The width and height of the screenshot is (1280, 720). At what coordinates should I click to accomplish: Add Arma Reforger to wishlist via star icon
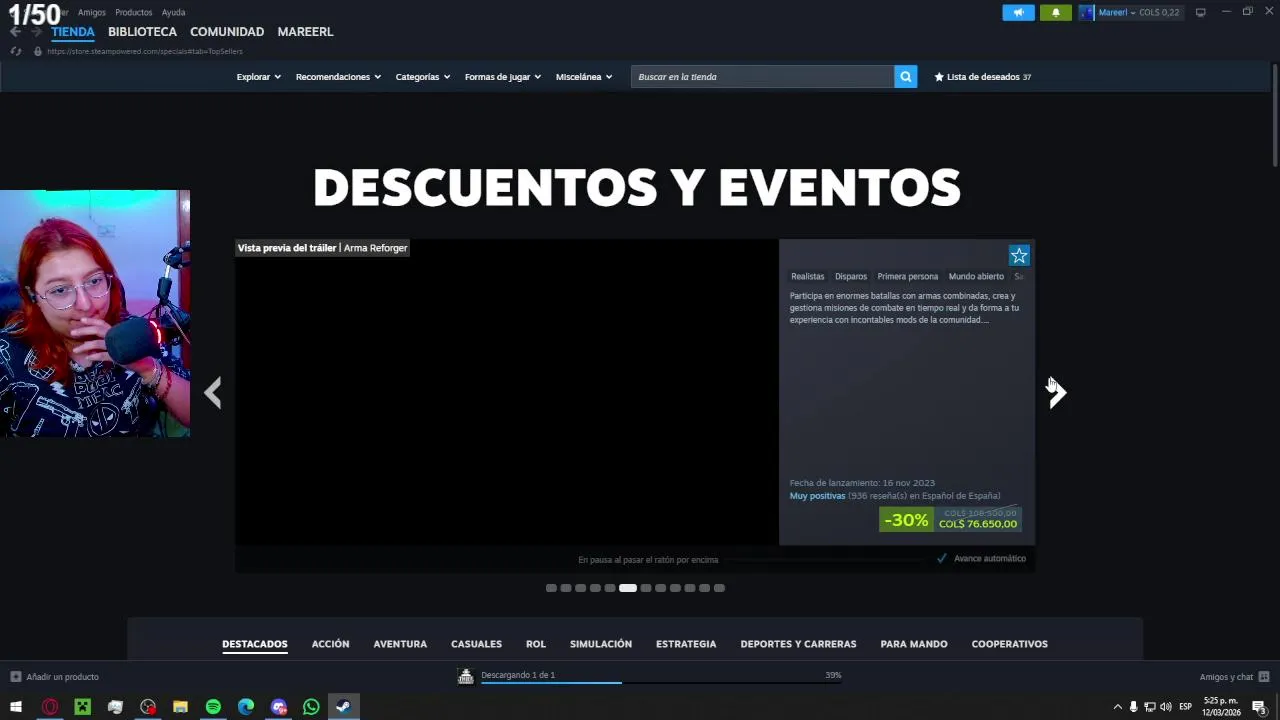point(1019,256)
